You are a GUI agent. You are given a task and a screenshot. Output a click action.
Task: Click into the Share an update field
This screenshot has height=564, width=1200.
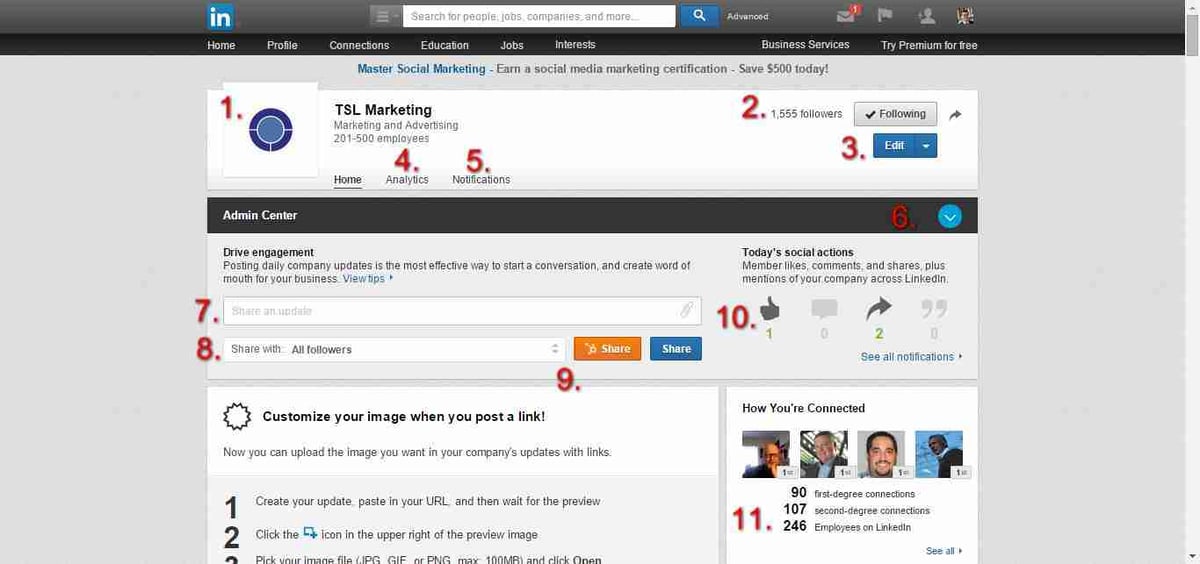[x=462, y=311]
